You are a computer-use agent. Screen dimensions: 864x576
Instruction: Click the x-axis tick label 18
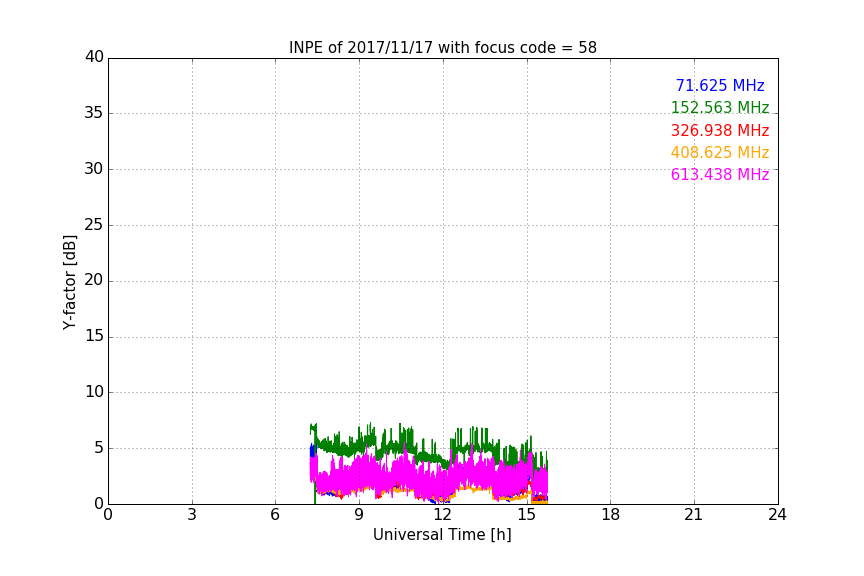tap(611, 515)
